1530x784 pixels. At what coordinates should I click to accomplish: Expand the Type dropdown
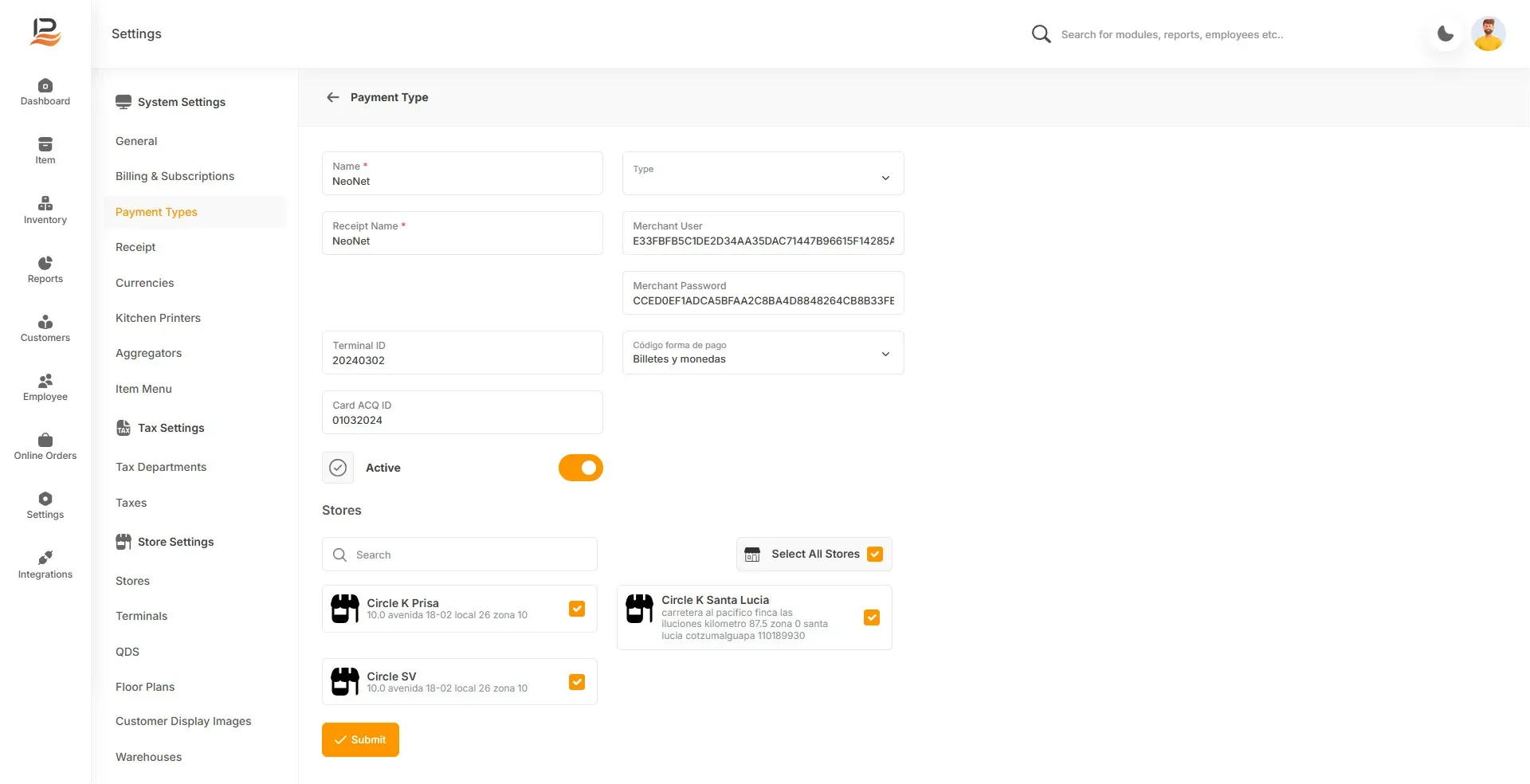[x=763, y=173]
